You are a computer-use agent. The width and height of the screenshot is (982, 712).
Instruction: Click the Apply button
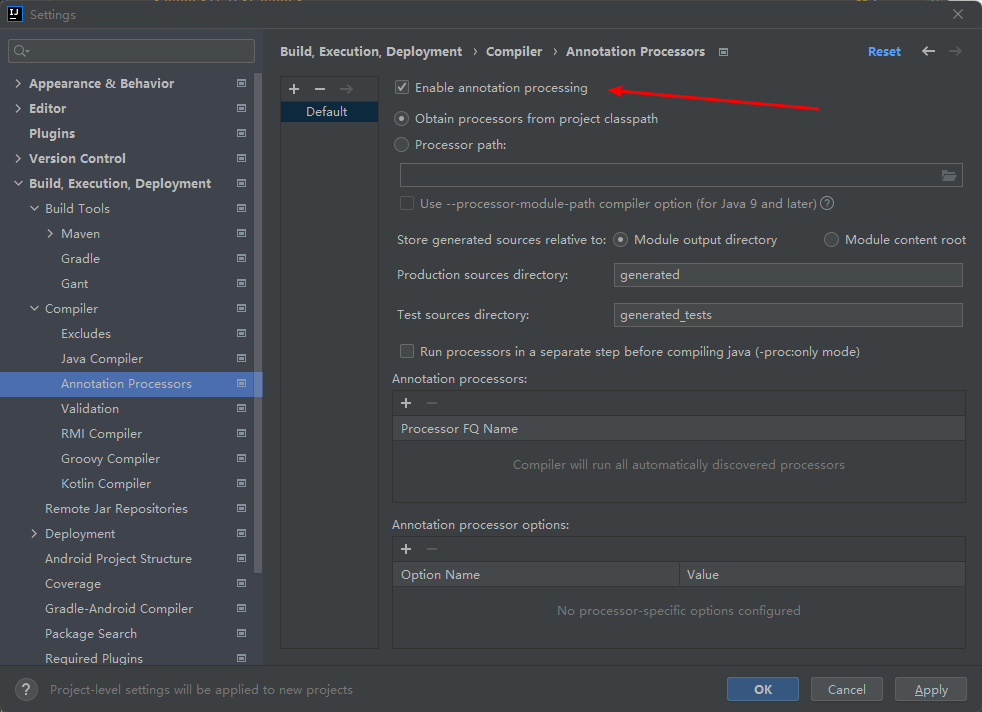pyautogui.click(x=931, y=689)
